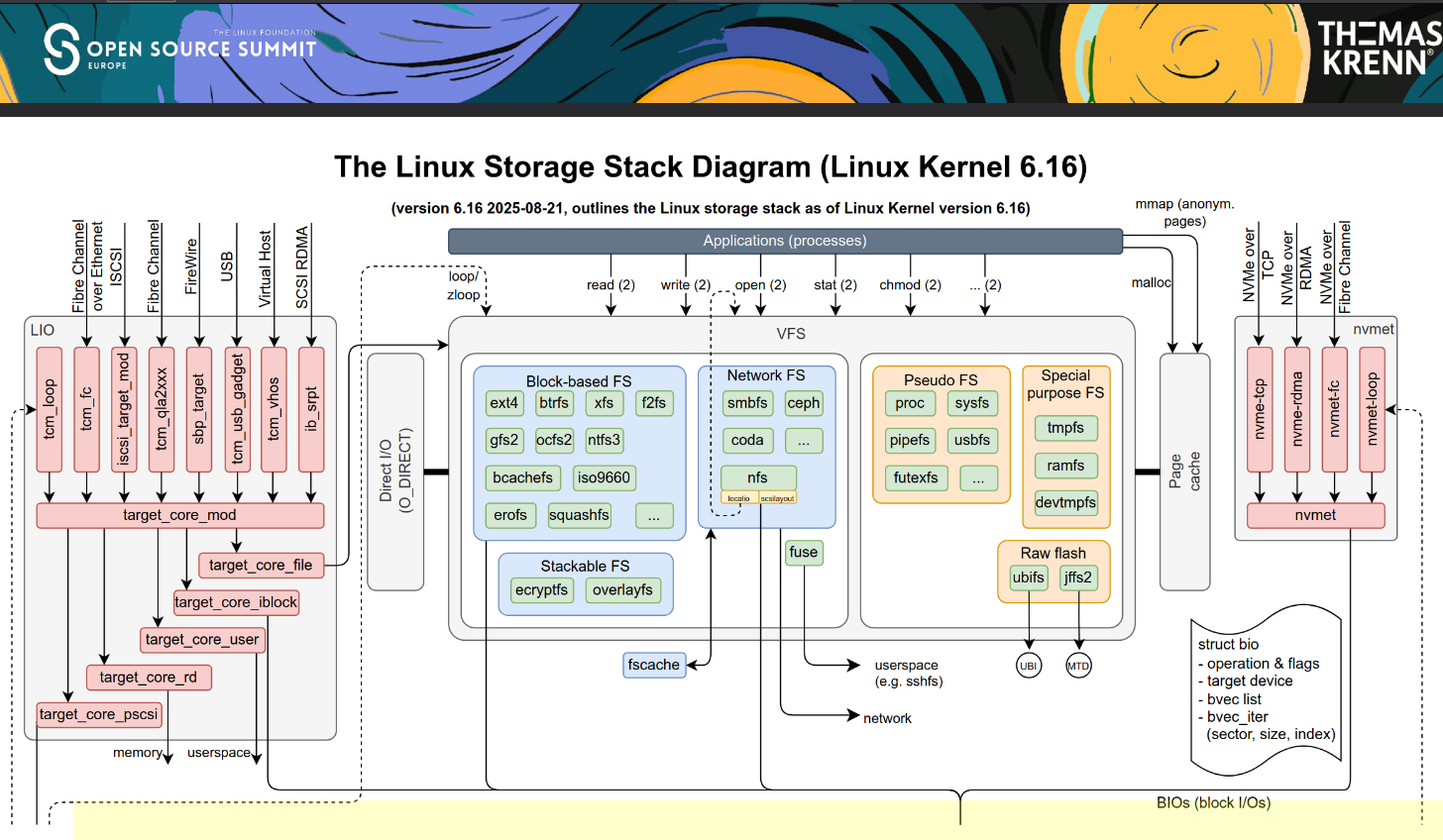Viewport: 1443px width, 840px height.
Task: Click the fuse box
Action: (804, 553)
